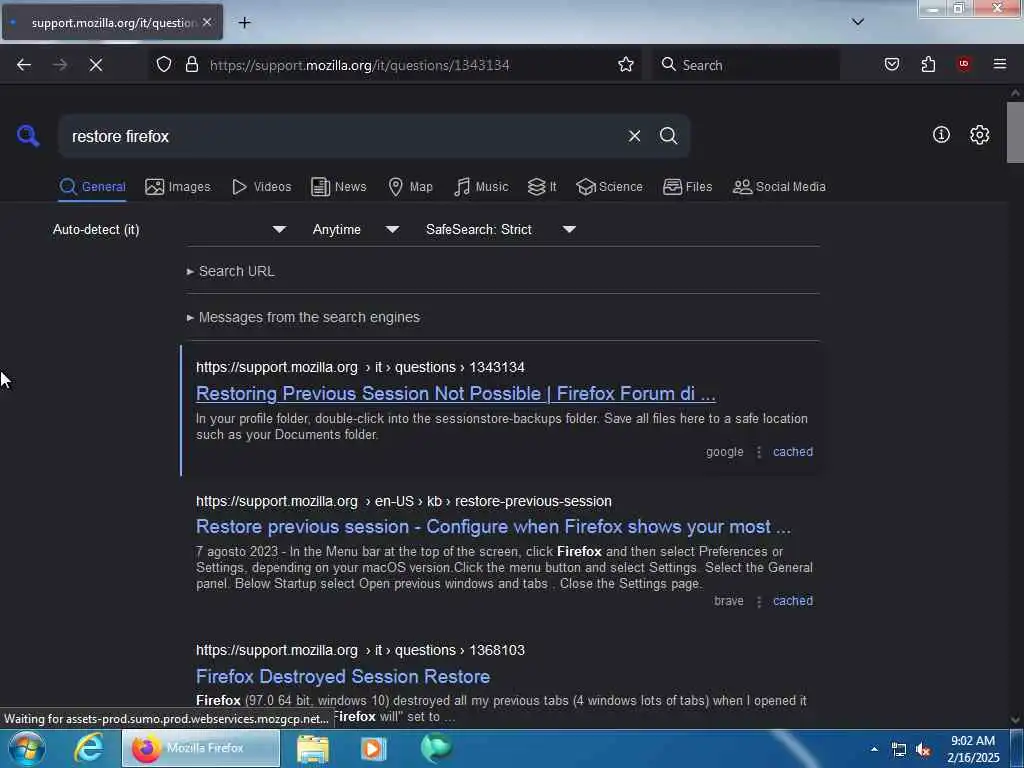
Task: Expand the Search URL section
Action: coord(231,271)
